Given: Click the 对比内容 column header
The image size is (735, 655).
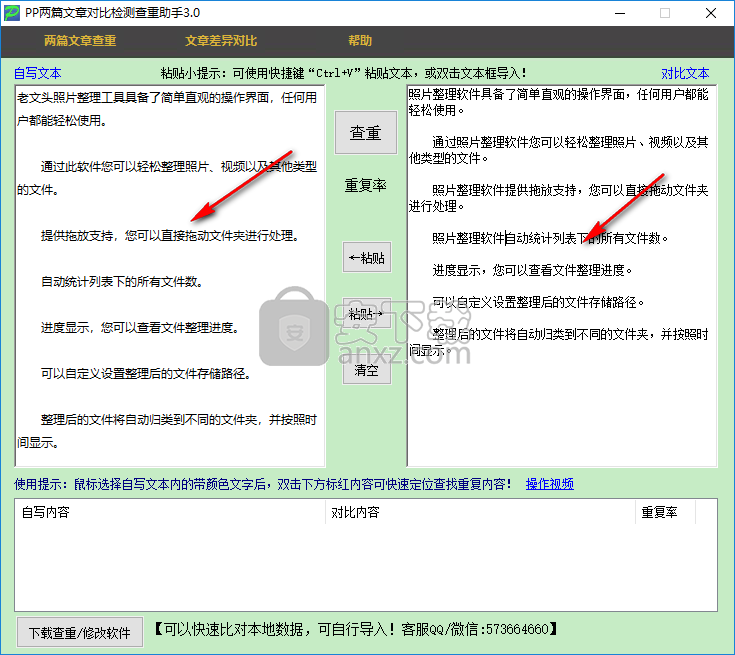Looking at the screenshot, I should 480,512.
